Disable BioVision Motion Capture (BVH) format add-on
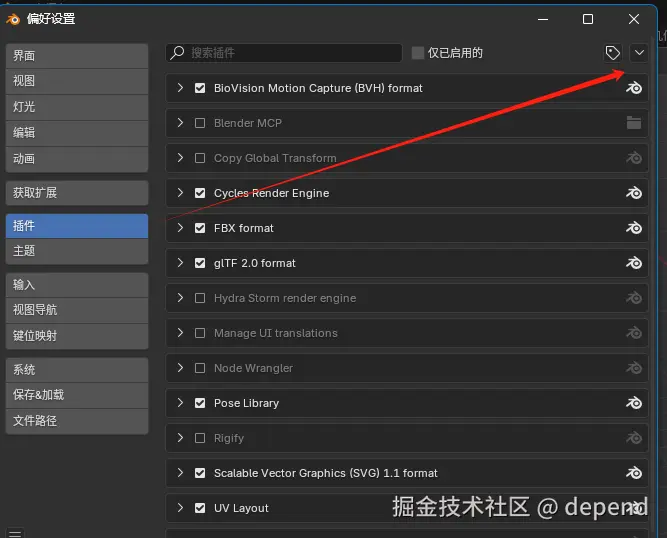Viewport: 667px width, 538px height. pyautogui.click(x=200, y=88)
